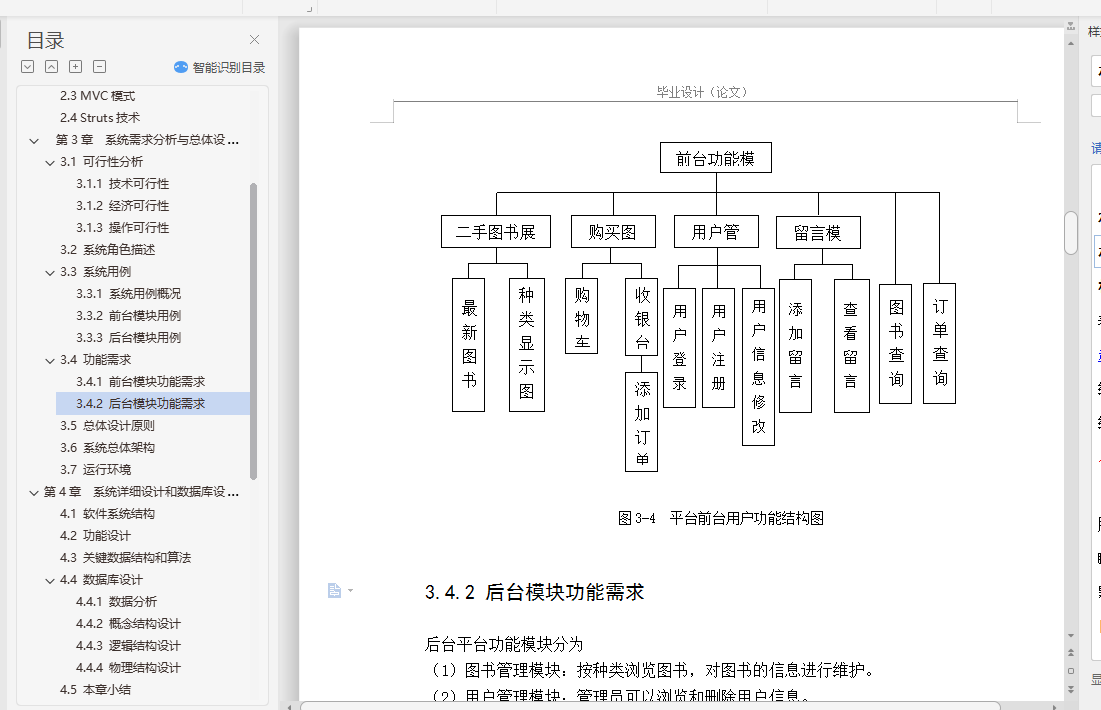Navigate to 3.5 总体设计原则

point(107,426)
